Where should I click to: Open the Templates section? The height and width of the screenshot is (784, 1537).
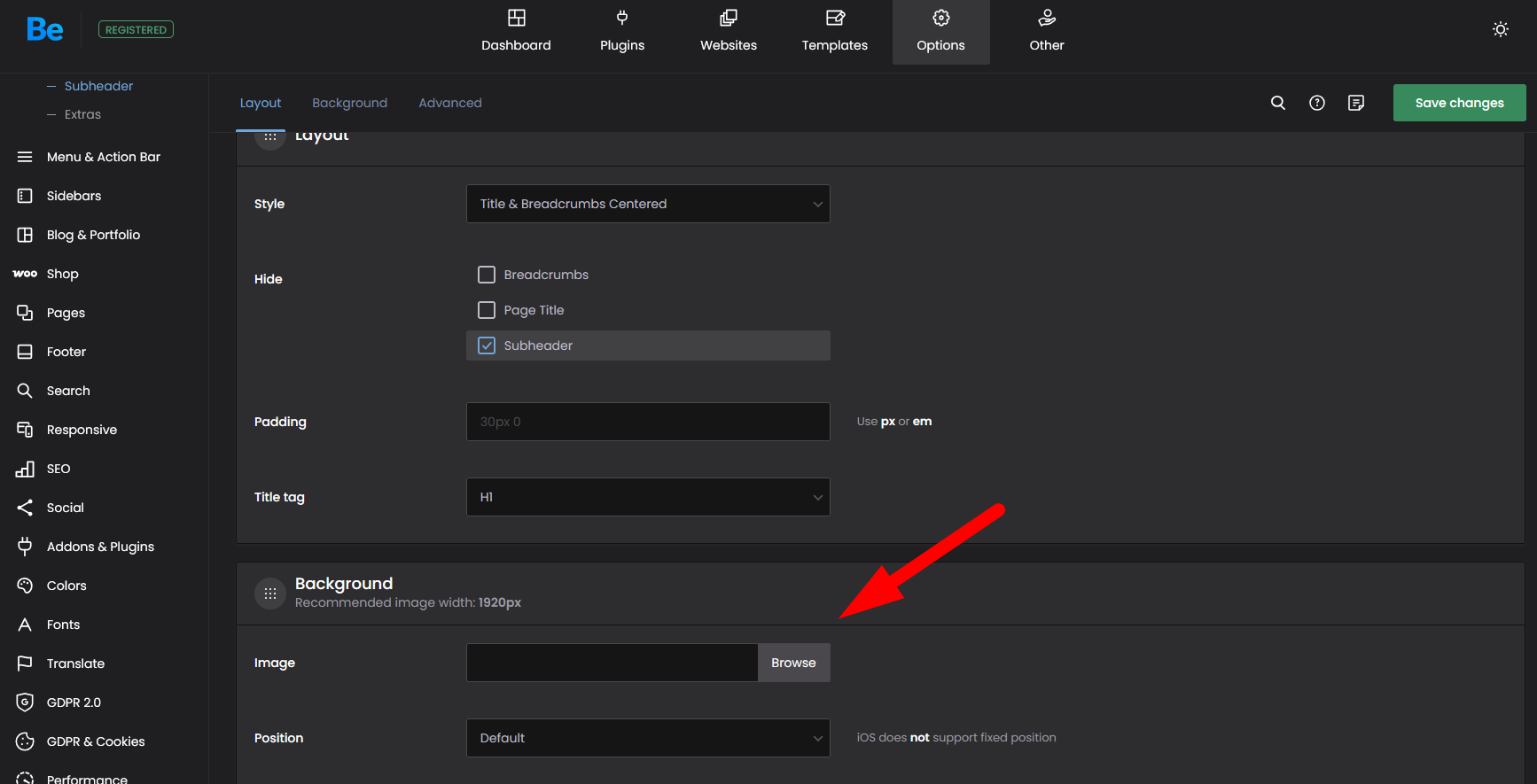(x=835, y=32)
